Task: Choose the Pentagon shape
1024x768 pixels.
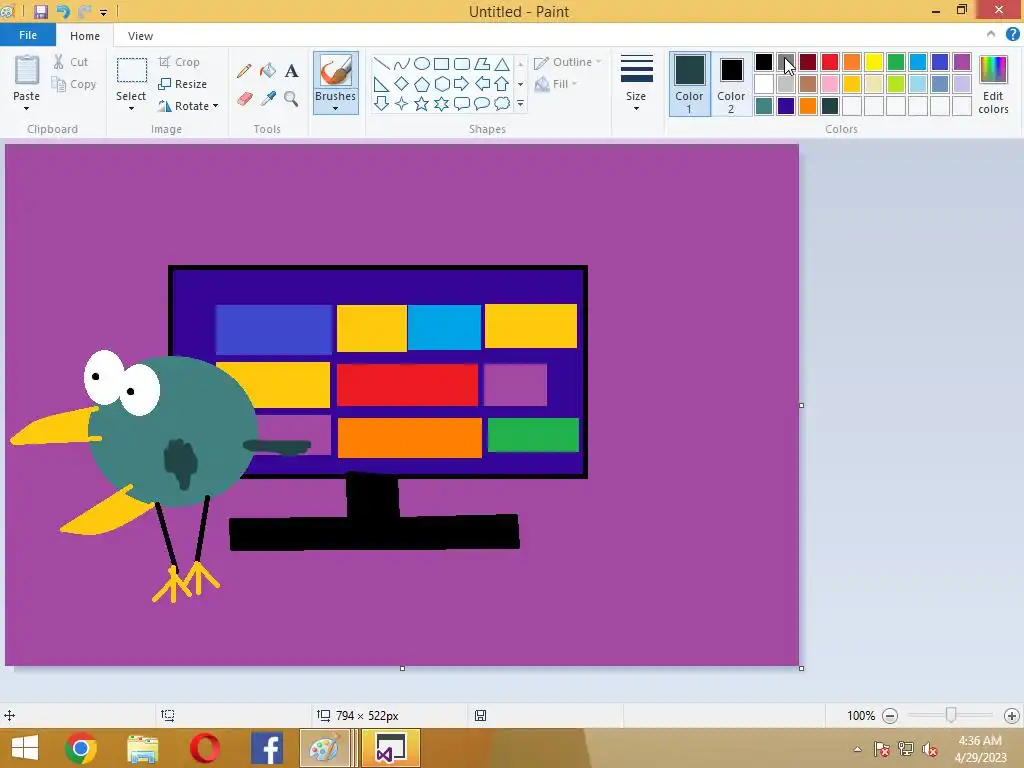Action: click(x=422, y=84)
